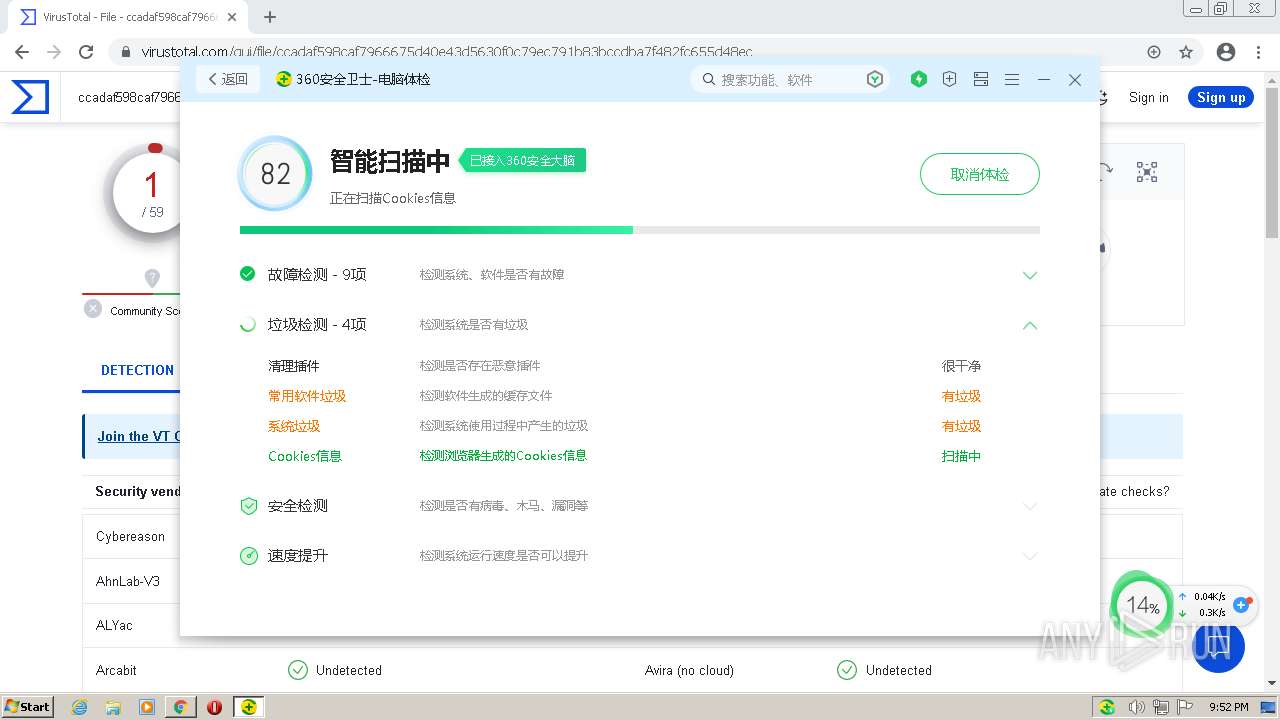The image size is (1280, 720).
Task: Click the VirusTotal graph/similar icon
Action: point(1147,172)
